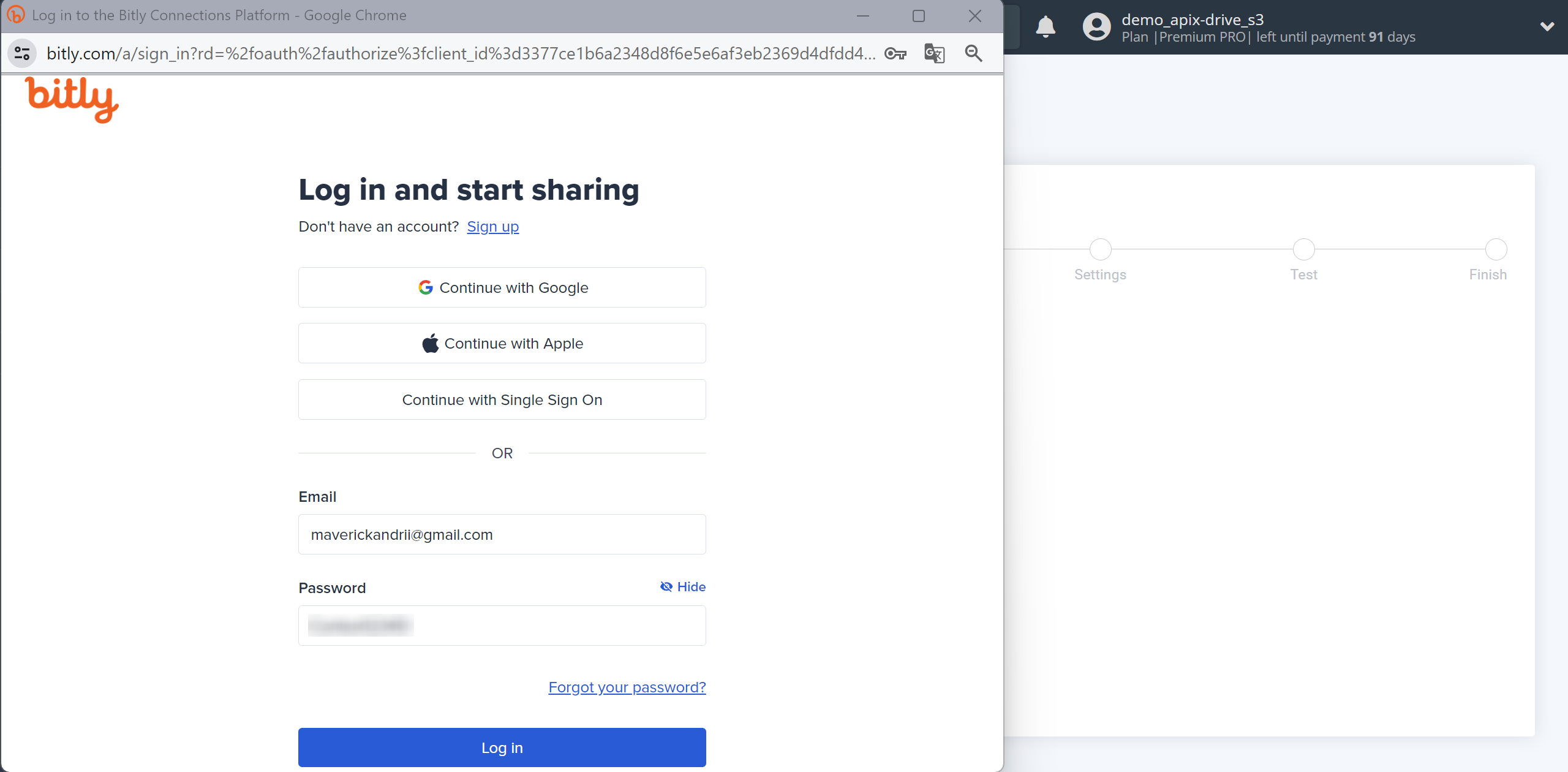Click the Log in button
This screenshot has height=772, width=1568.
tap(502, 748)
